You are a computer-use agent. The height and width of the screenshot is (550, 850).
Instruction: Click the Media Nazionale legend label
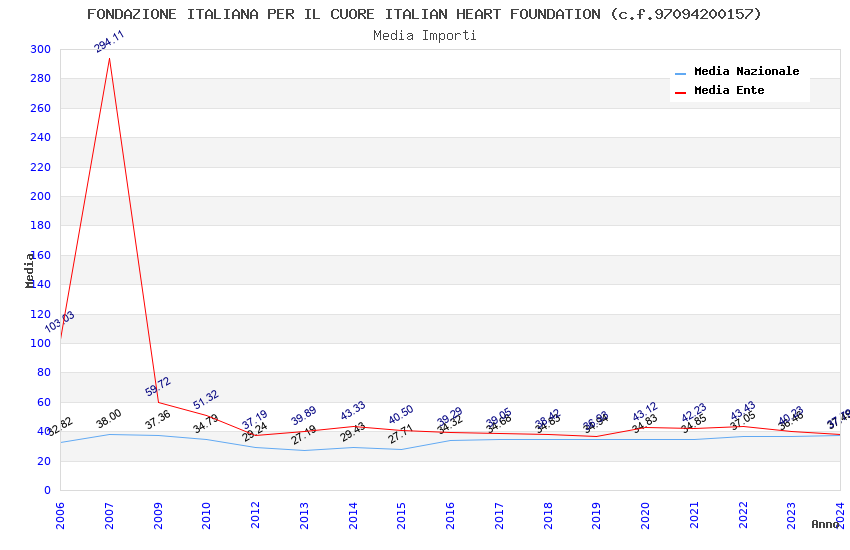point(746,72)
